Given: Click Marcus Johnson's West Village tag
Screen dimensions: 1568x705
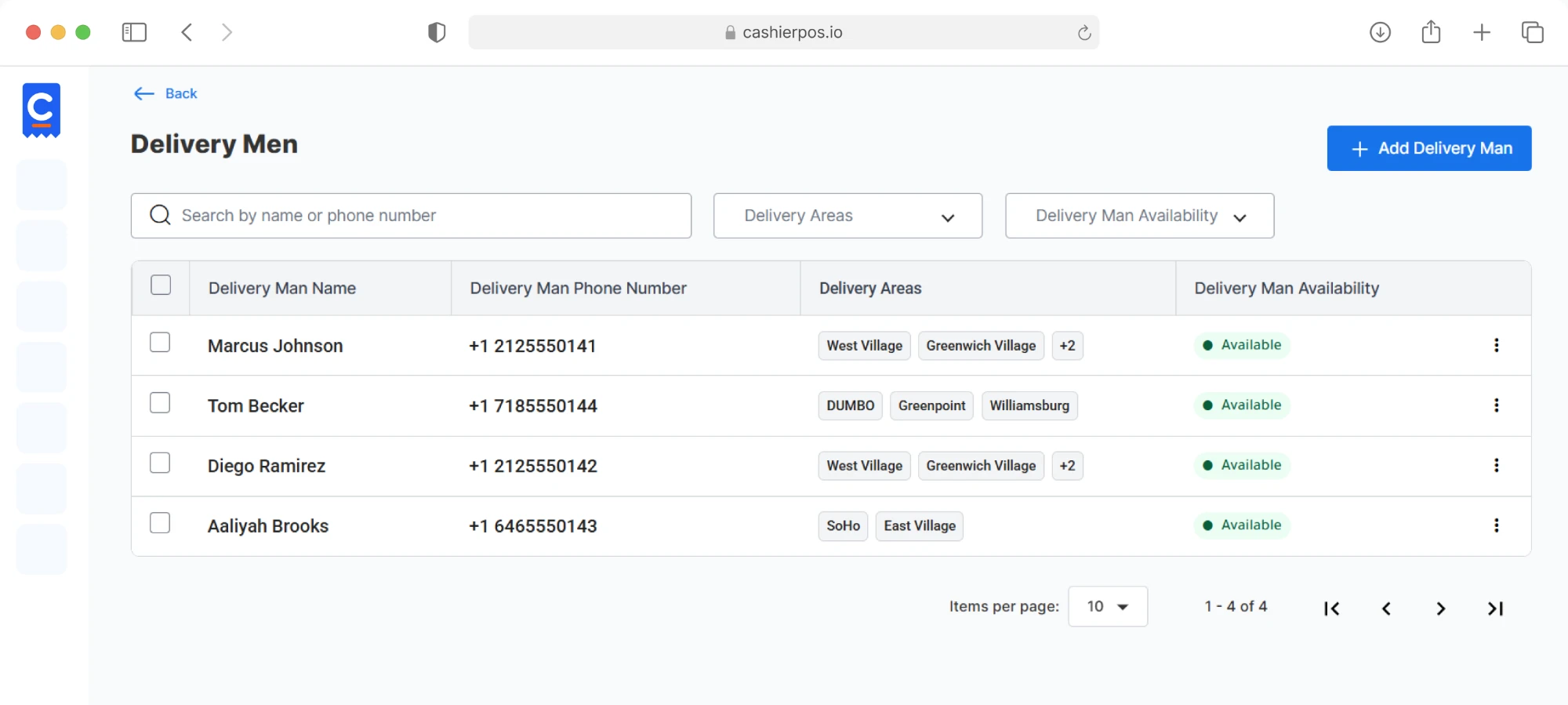Looking at the screenshot, I should (864, 346).
